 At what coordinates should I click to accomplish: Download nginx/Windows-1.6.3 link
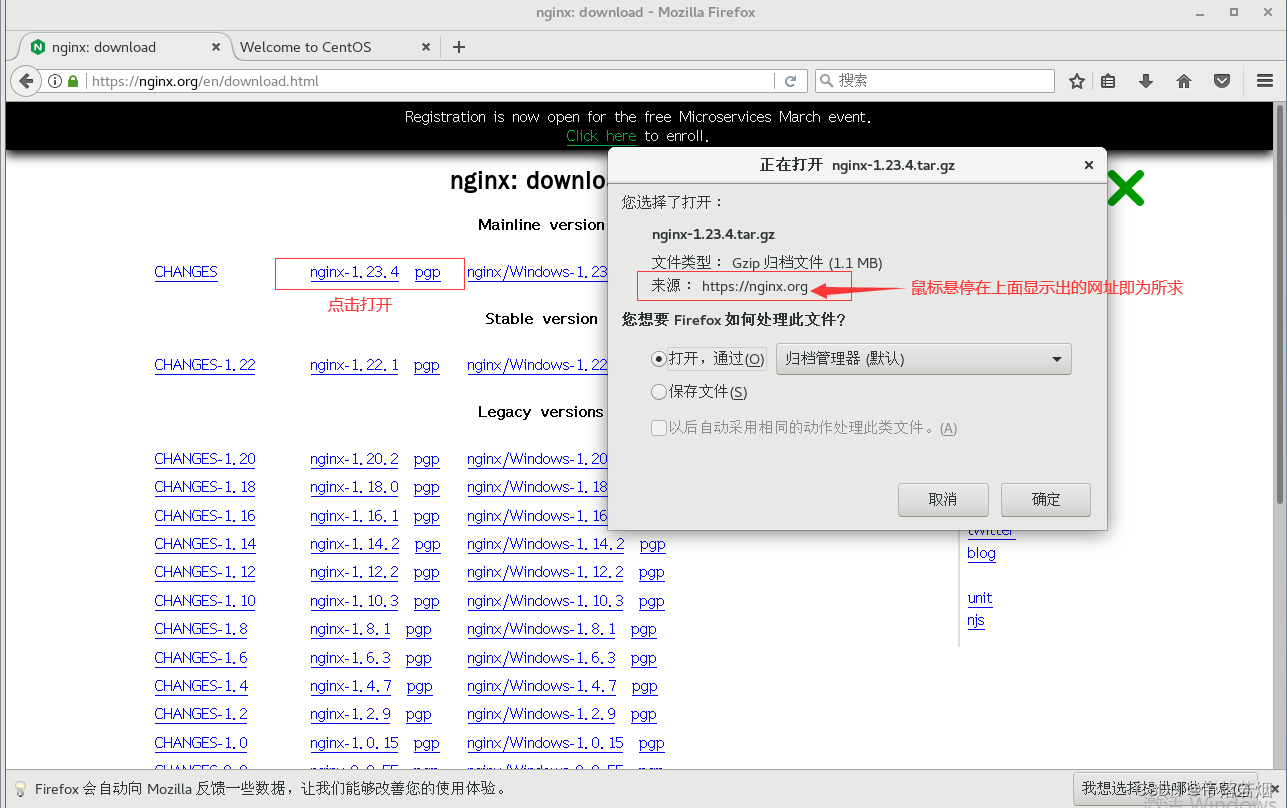[x=541, y=658]
